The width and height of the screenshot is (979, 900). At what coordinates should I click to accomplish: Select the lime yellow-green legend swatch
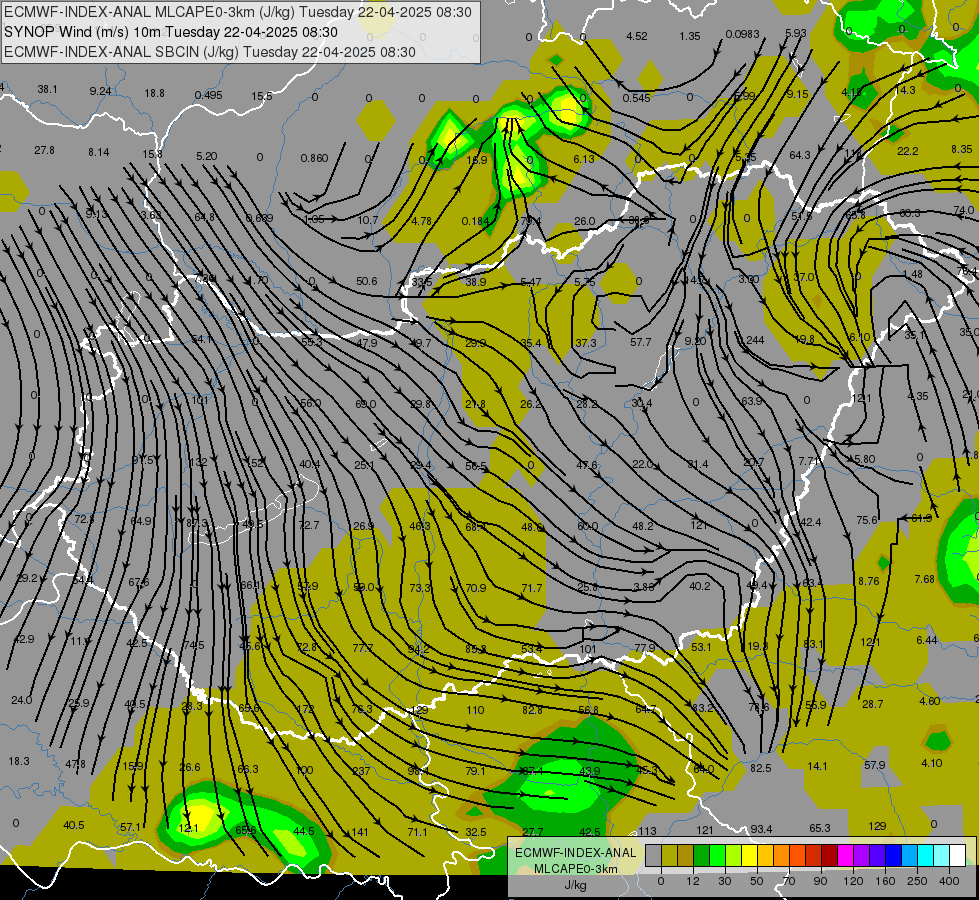tap(734, 855)
